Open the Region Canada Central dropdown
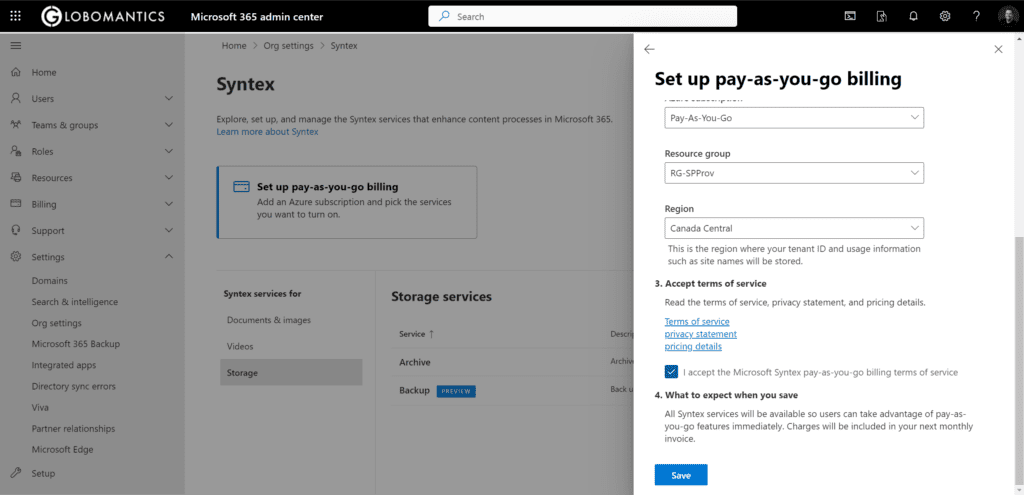This screenshot has height=495, width=1024. (794, 229)
